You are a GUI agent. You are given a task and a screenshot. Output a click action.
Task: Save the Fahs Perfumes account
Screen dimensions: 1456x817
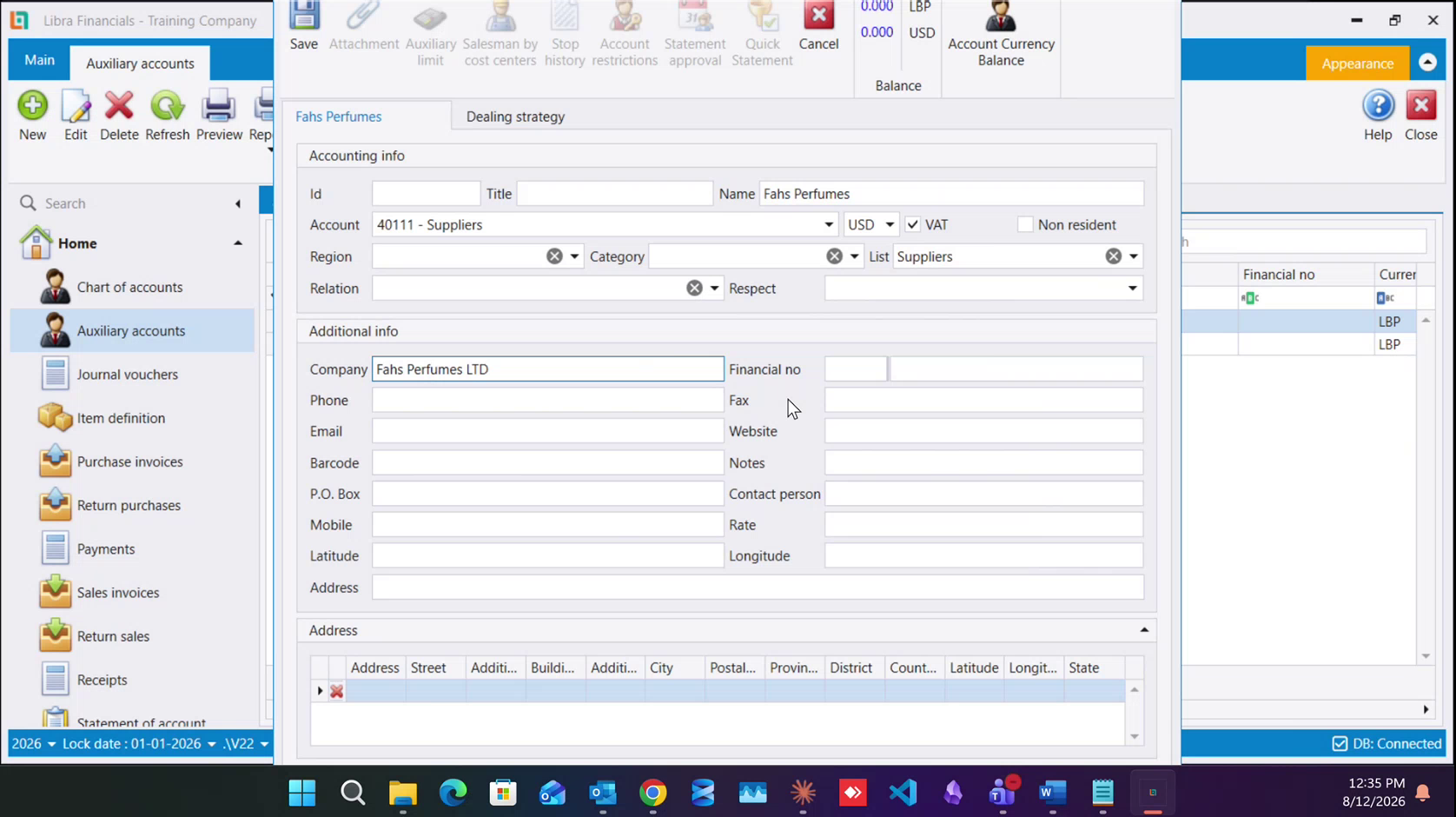click(x=304, y=26)
